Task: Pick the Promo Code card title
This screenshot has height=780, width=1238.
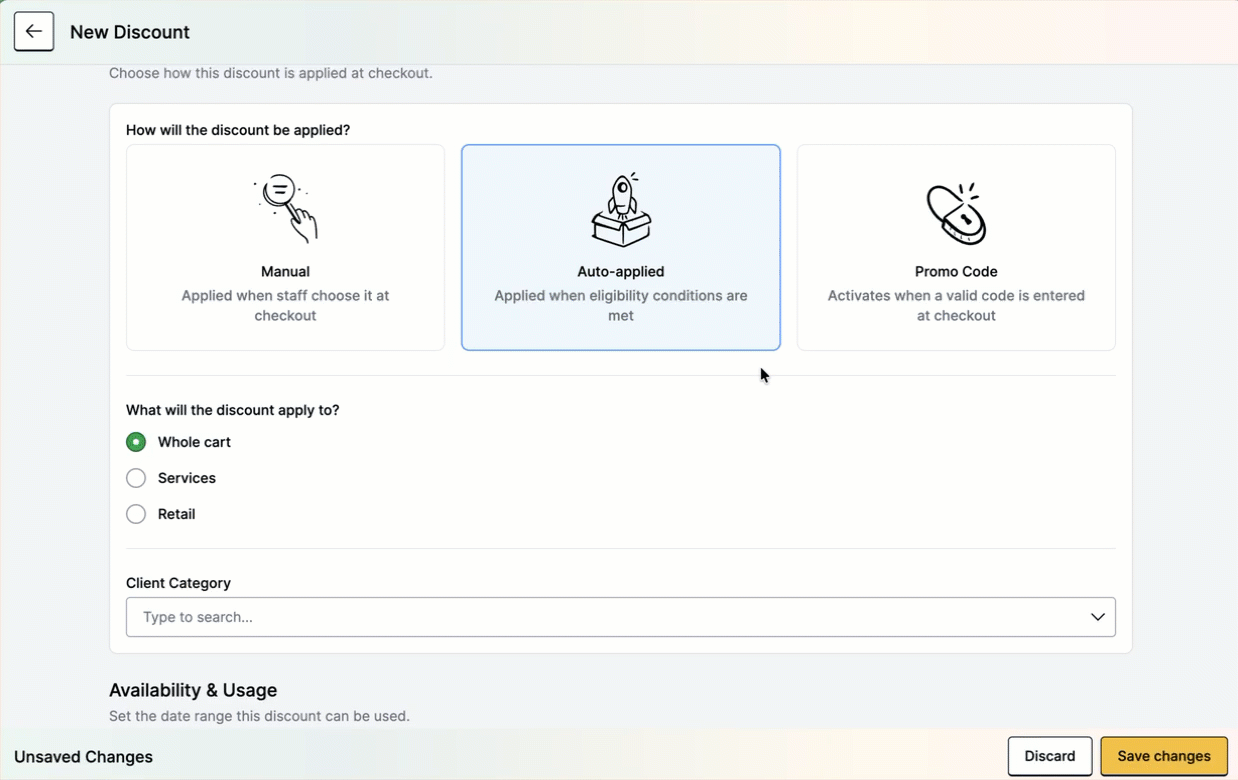Action: pos(956,271)
